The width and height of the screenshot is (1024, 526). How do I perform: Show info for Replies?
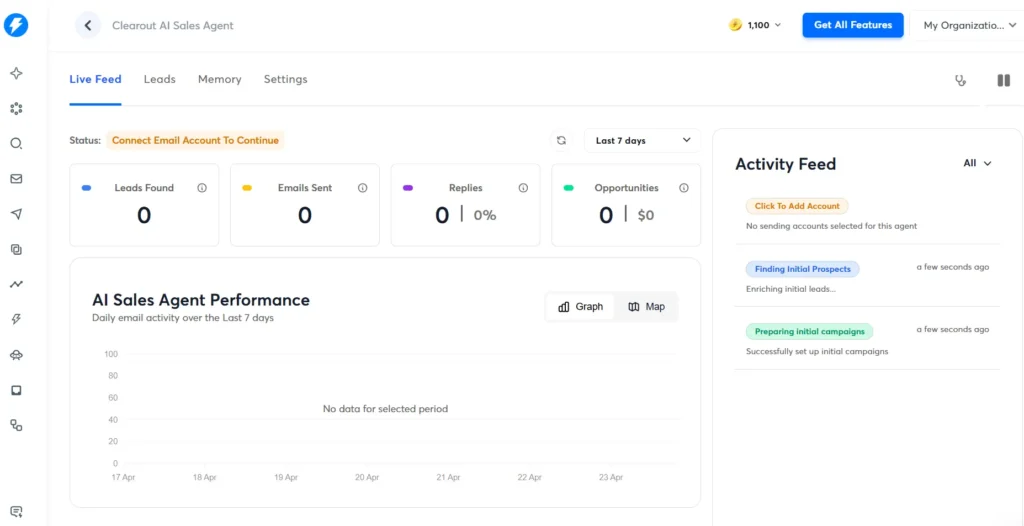point(523,188)
